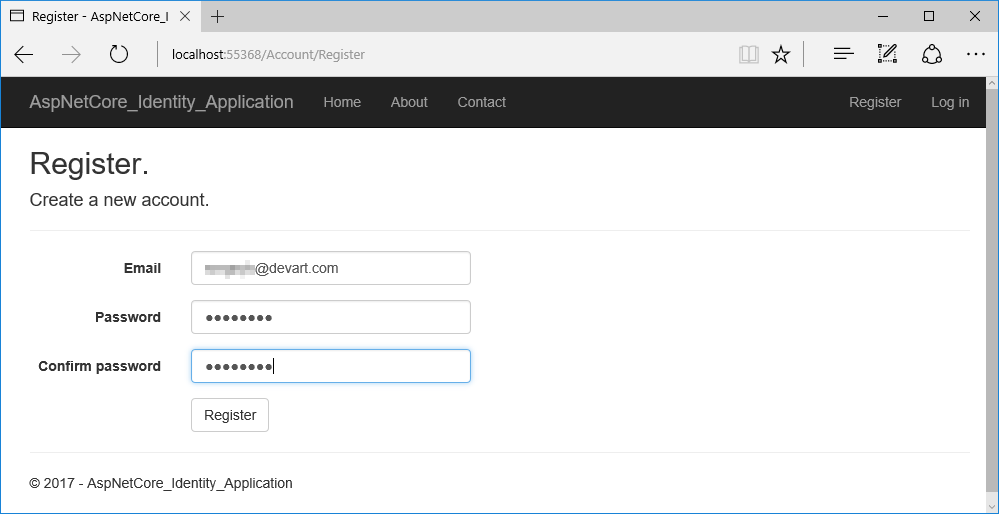999x514 pixels.
Task: Click the Refresh page icon
Action: (x=119, y=54)
